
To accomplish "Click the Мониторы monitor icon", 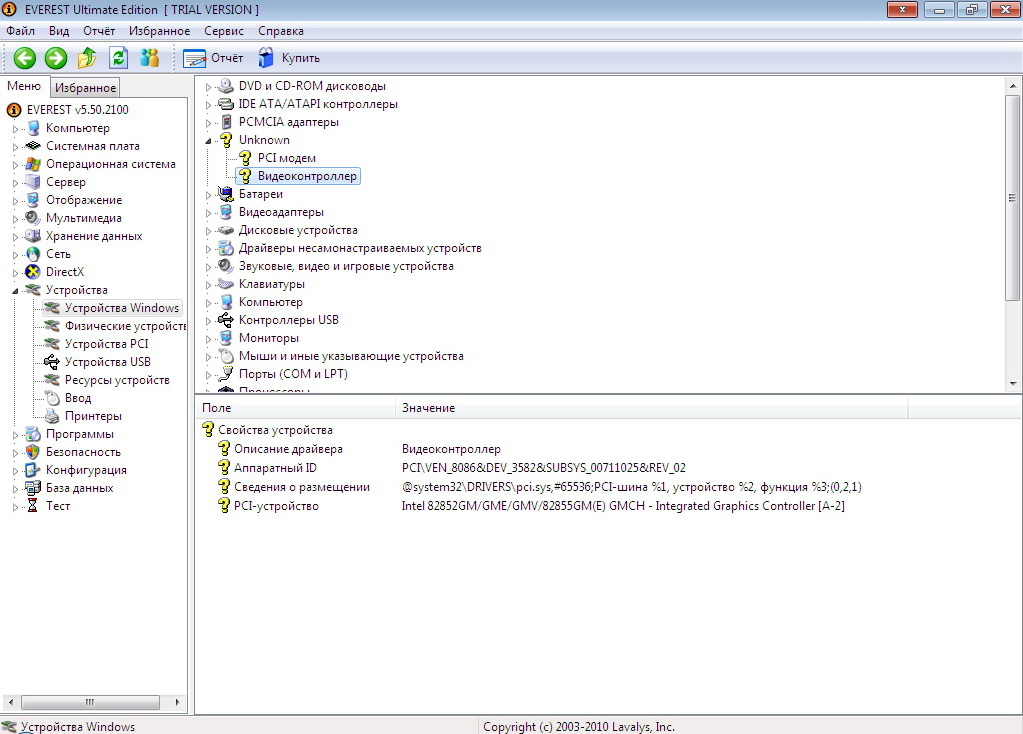I will tap(226, 338).
